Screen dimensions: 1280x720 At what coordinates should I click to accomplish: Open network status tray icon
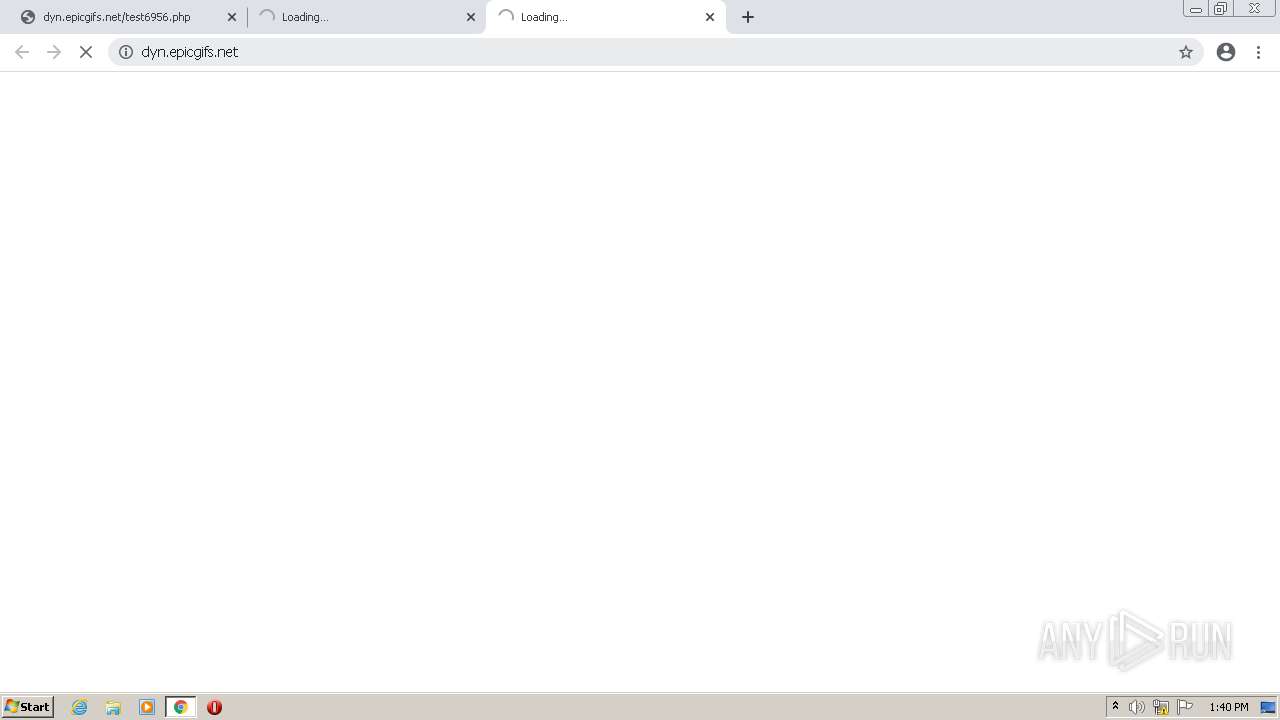tap(1161, 707)
